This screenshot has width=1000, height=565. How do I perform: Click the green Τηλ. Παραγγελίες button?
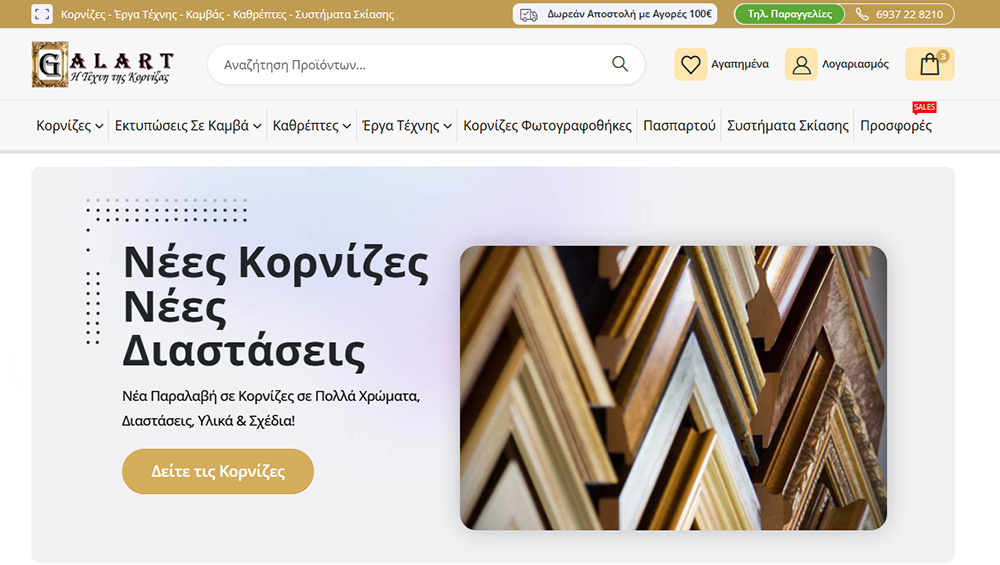point(789,14)
